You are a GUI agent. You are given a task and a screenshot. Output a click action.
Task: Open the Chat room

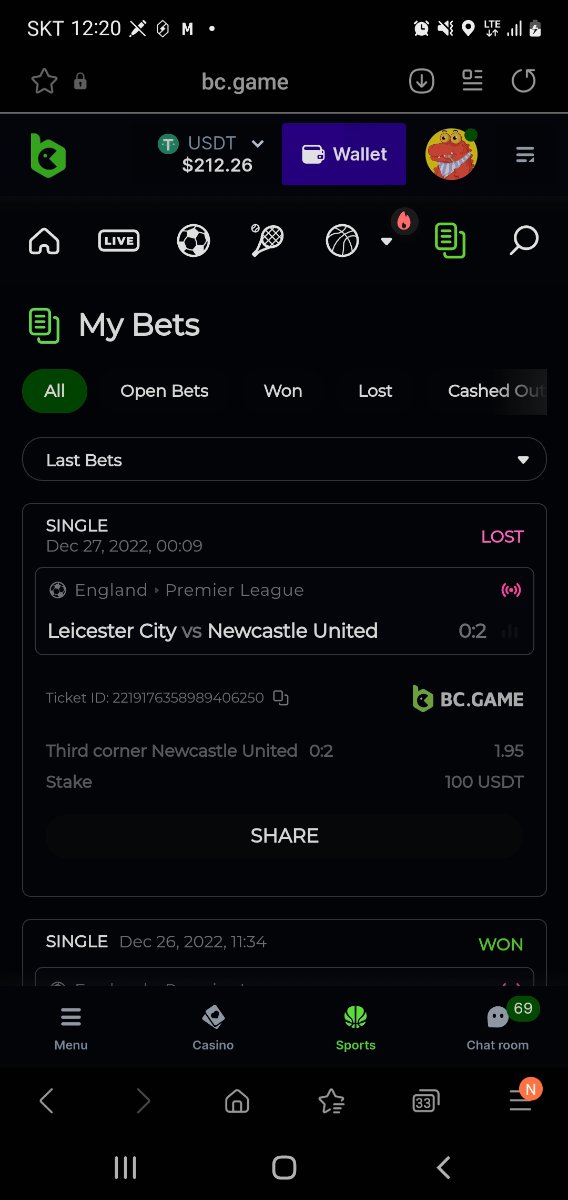tap(498, 1028)
